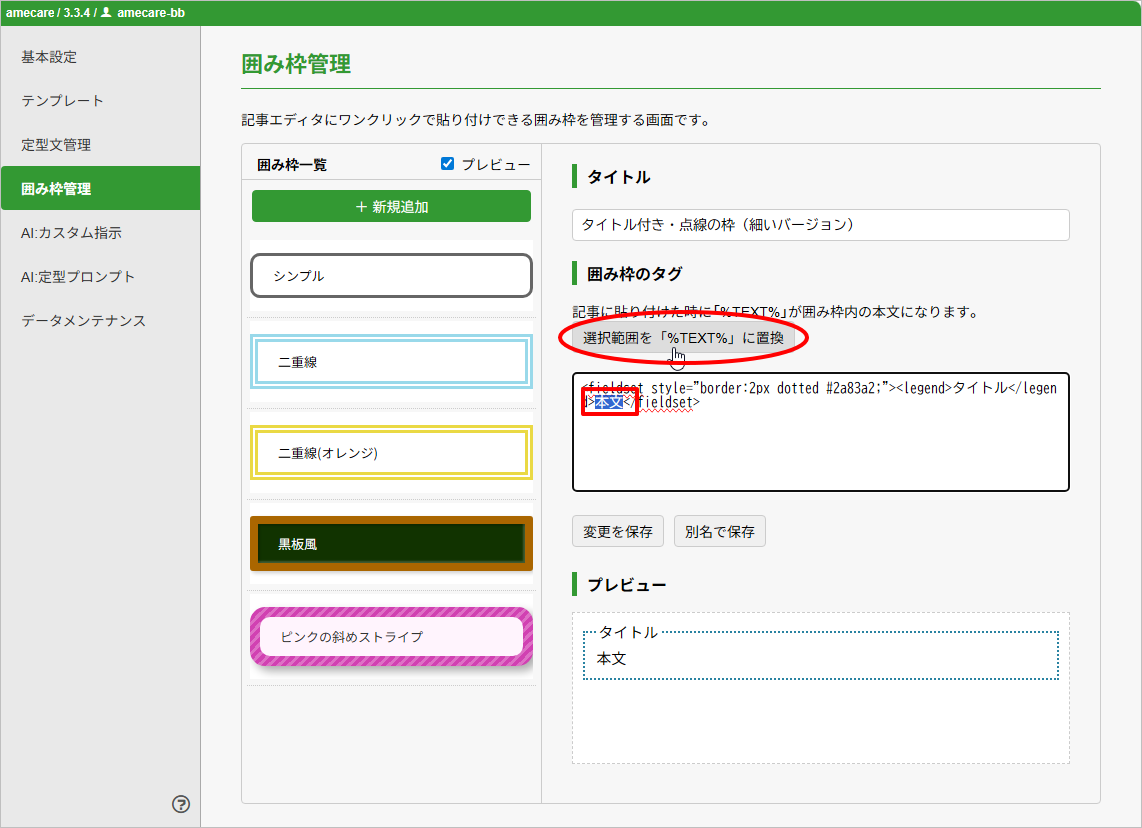Click 別名で保存 button
This screenshot has width=1142, height=828.
pos(719,532)
